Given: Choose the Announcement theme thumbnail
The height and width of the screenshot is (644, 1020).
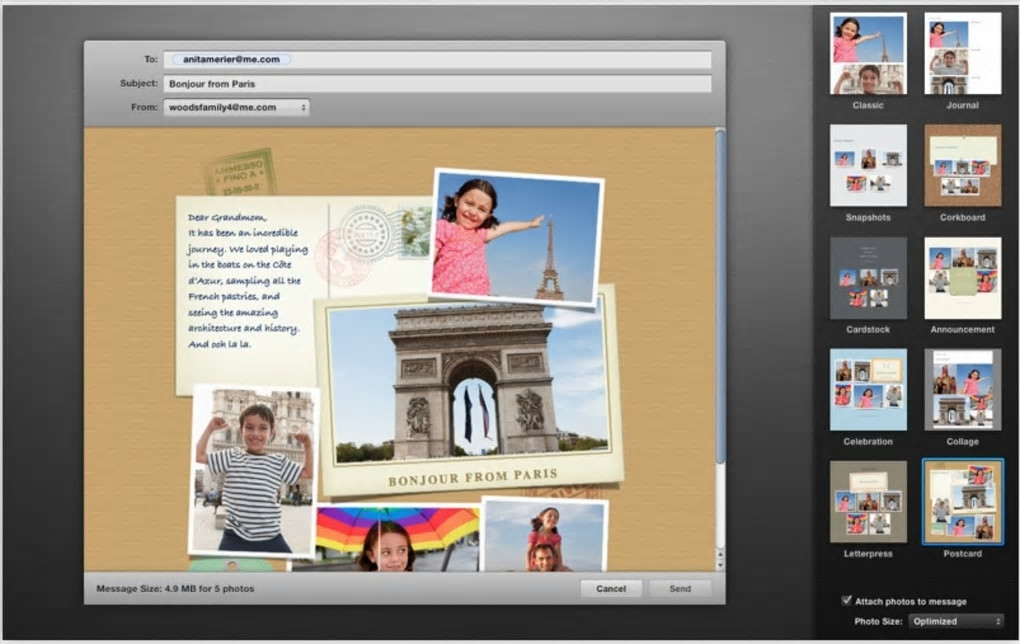Looking at the screenshot, I should pyautogui.click(x=962, y=278).
